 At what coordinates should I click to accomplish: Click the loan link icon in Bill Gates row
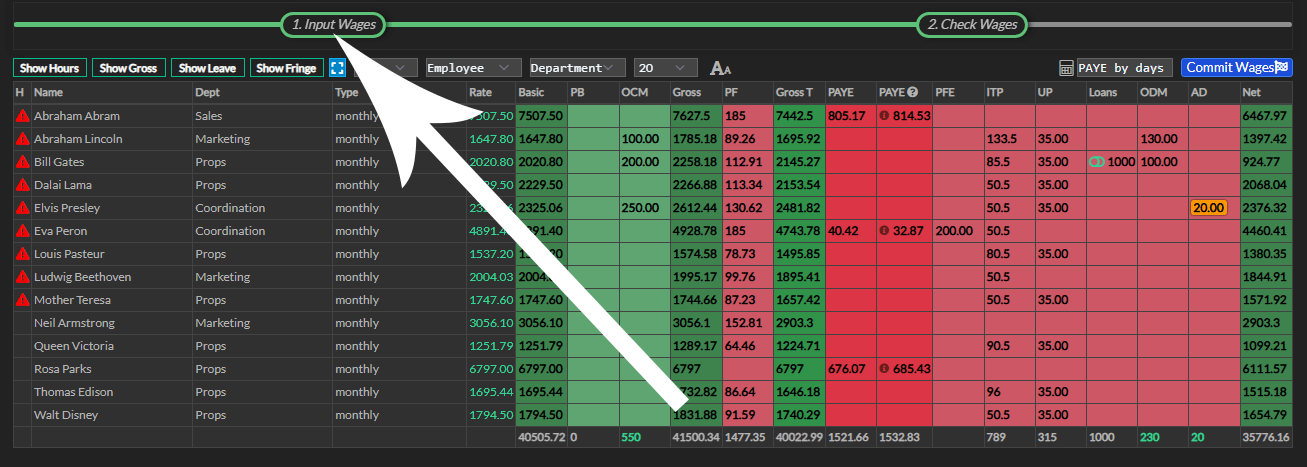tap(1097, 162)
